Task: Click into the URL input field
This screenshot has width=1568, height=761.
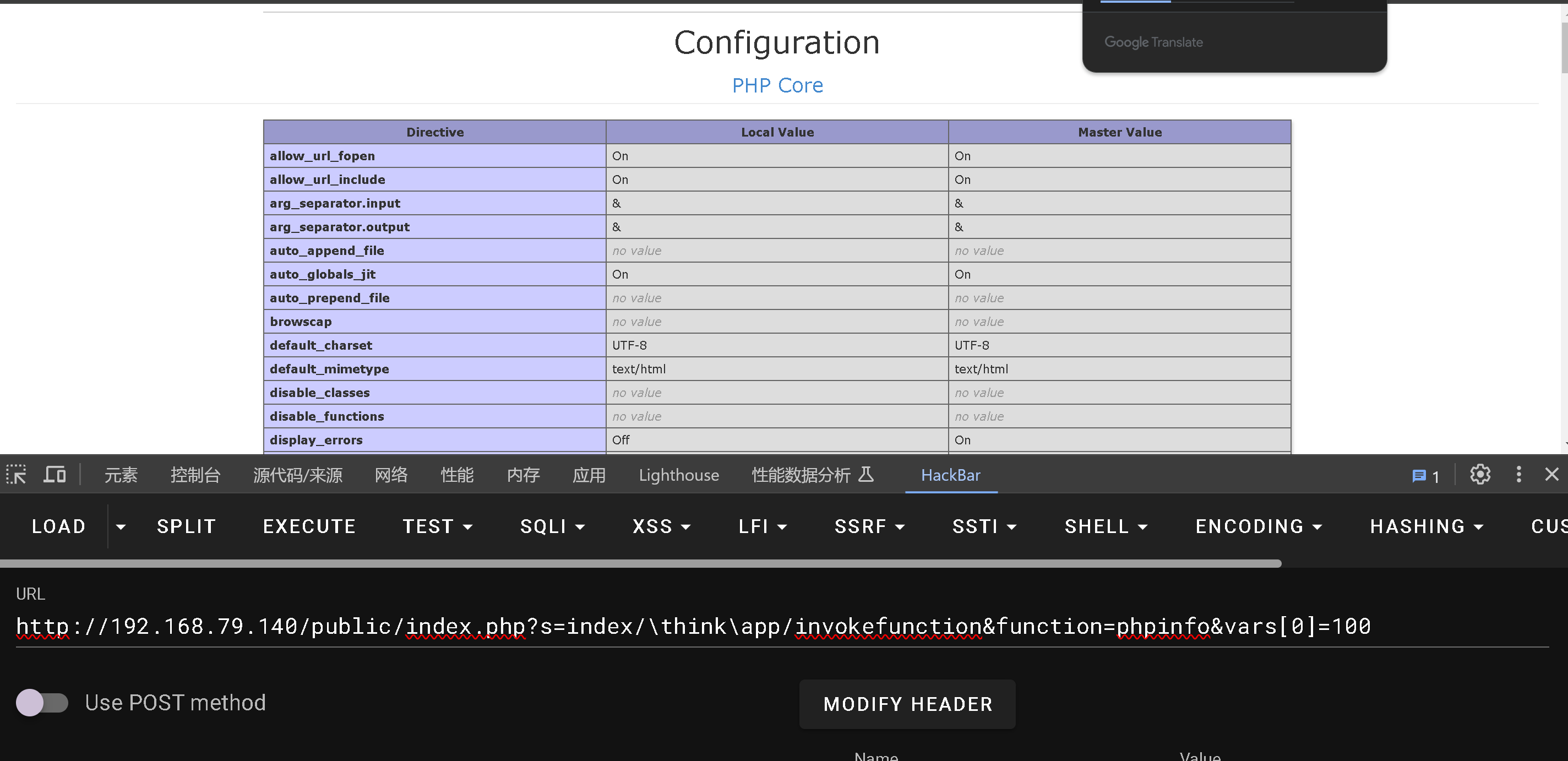Action: coord(779,627)
